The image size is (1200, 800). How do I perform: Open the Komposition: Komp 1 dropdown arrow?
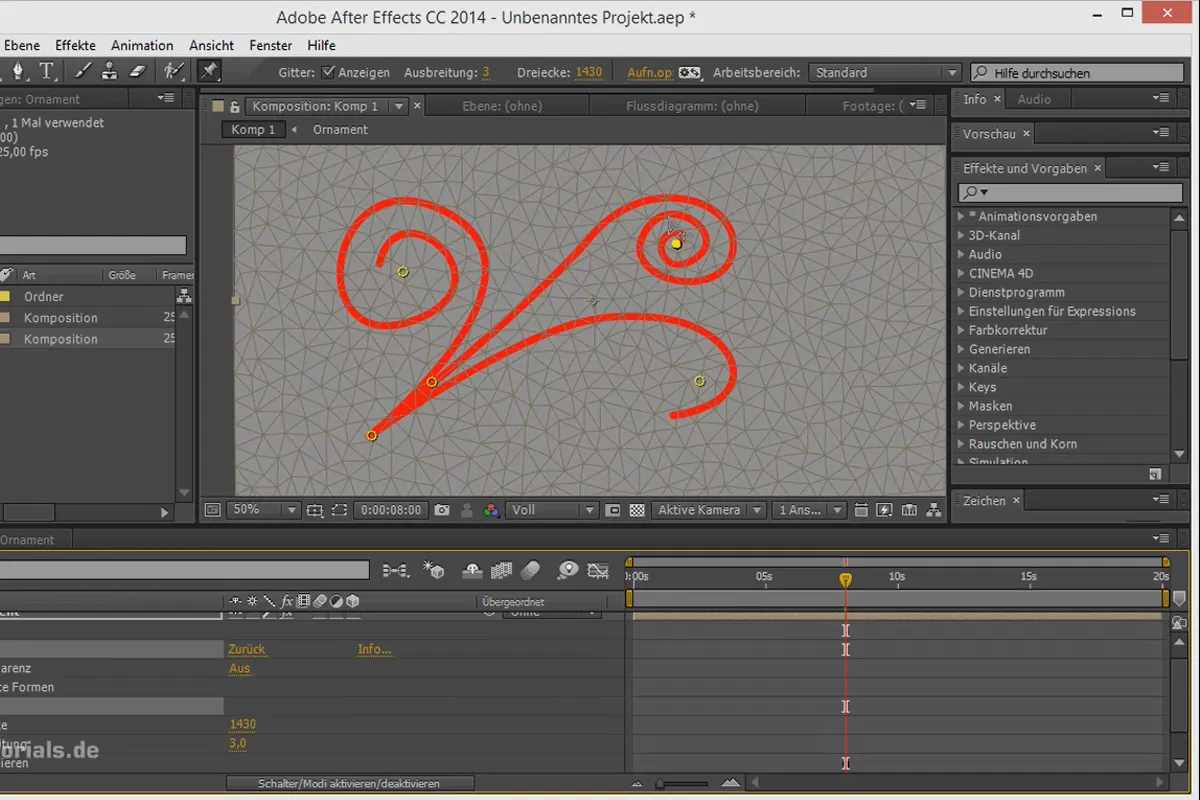(399, 106)
